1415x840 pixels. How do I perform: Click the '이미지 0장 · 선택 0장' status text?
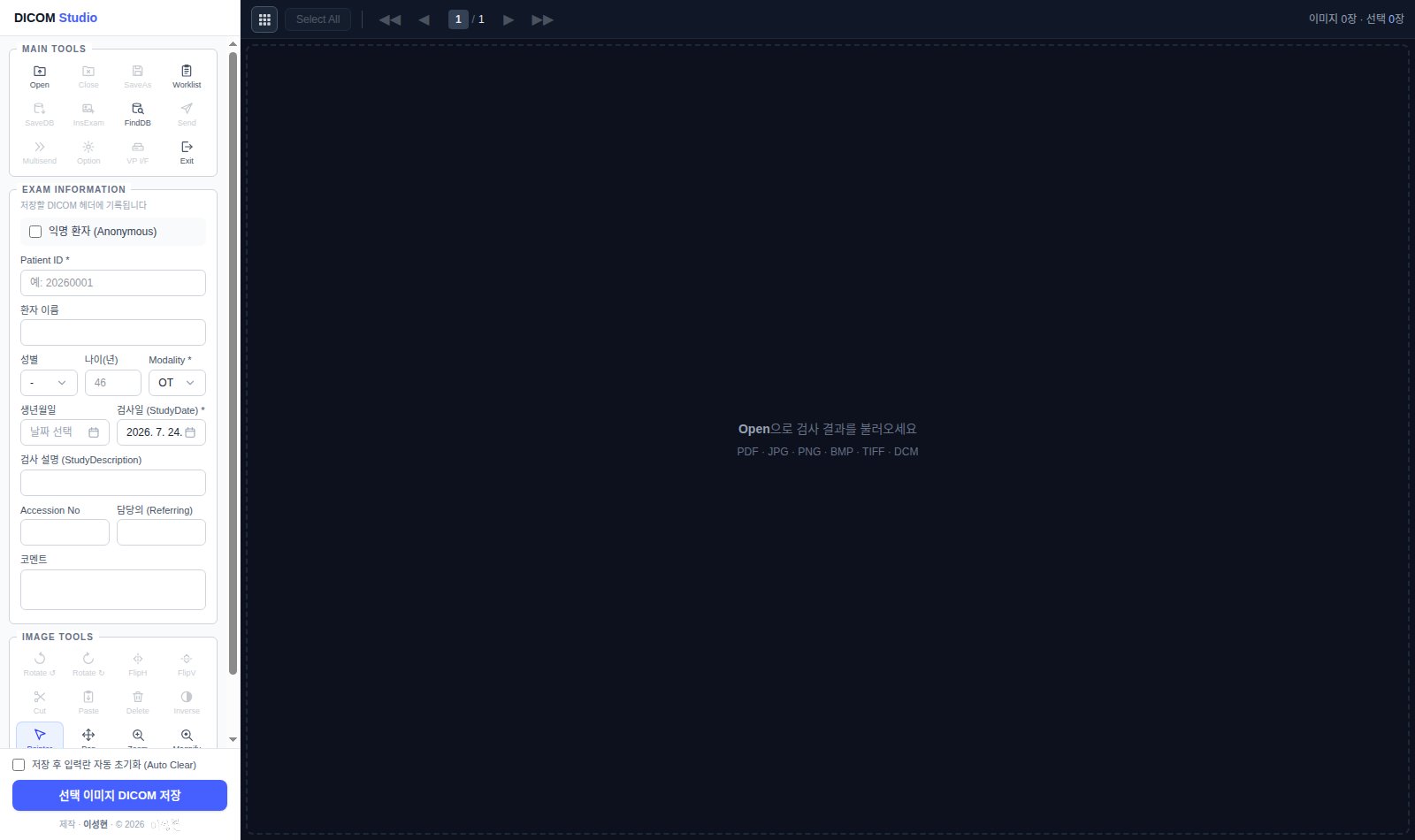[1357, 19]
